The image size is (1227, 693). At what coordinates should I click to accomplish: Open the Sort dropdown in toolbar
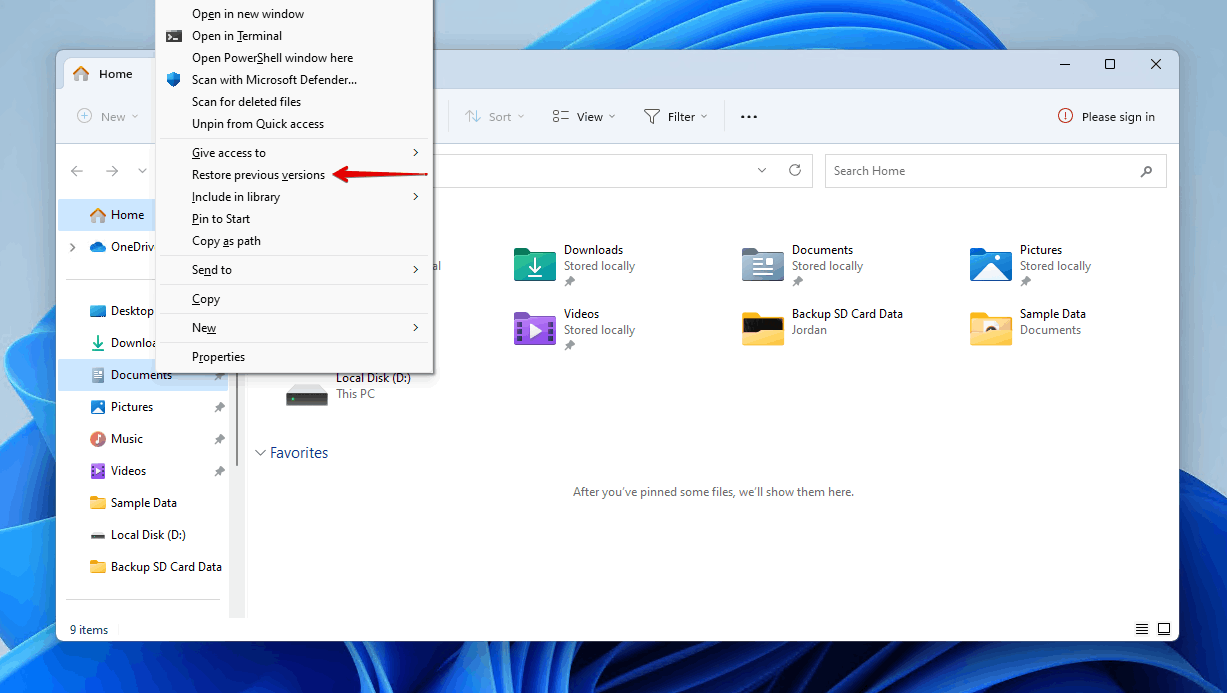click(x=494, y=117)
